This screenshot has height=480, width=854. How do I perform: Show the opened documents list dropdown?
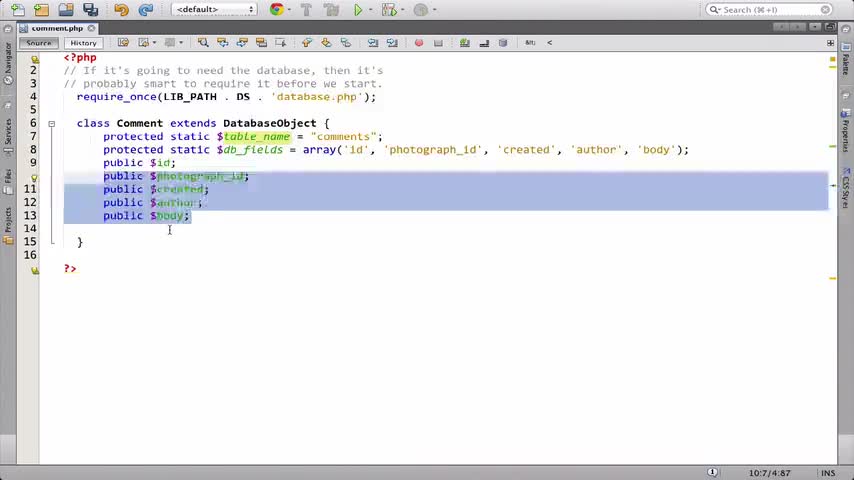815,27
